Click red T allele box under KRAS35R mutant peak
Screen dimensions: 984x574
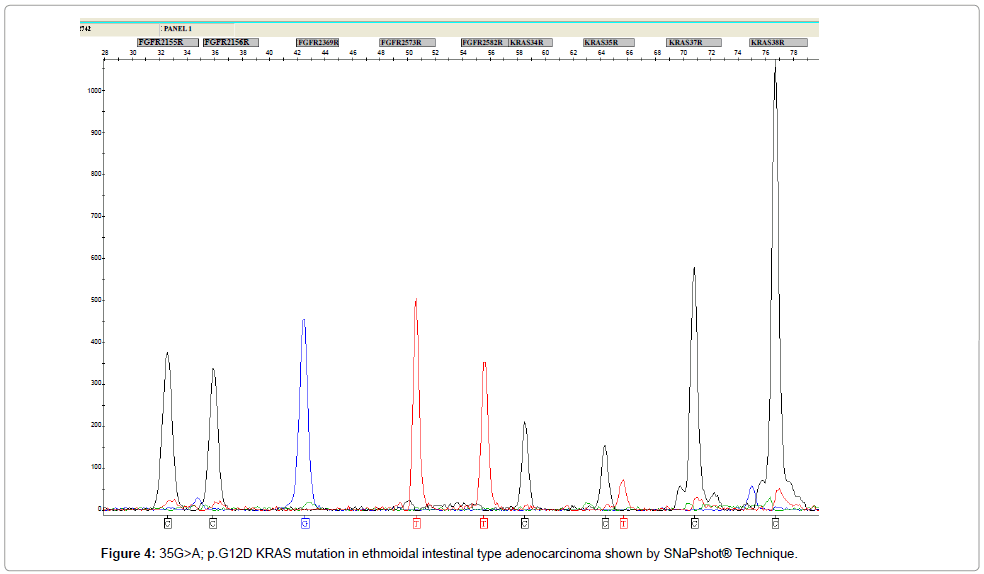coord(623,523)
